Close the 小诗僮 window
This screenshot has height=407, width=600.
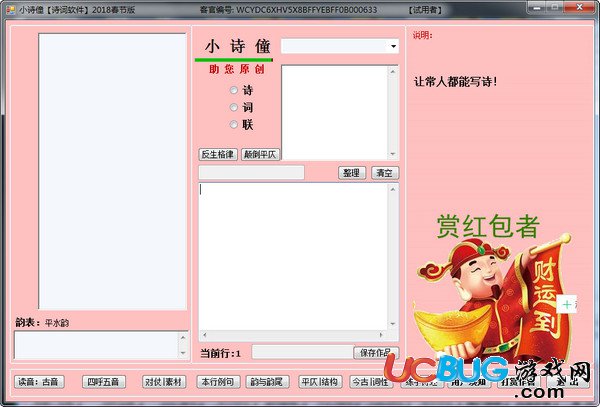[x=580, y=7]
